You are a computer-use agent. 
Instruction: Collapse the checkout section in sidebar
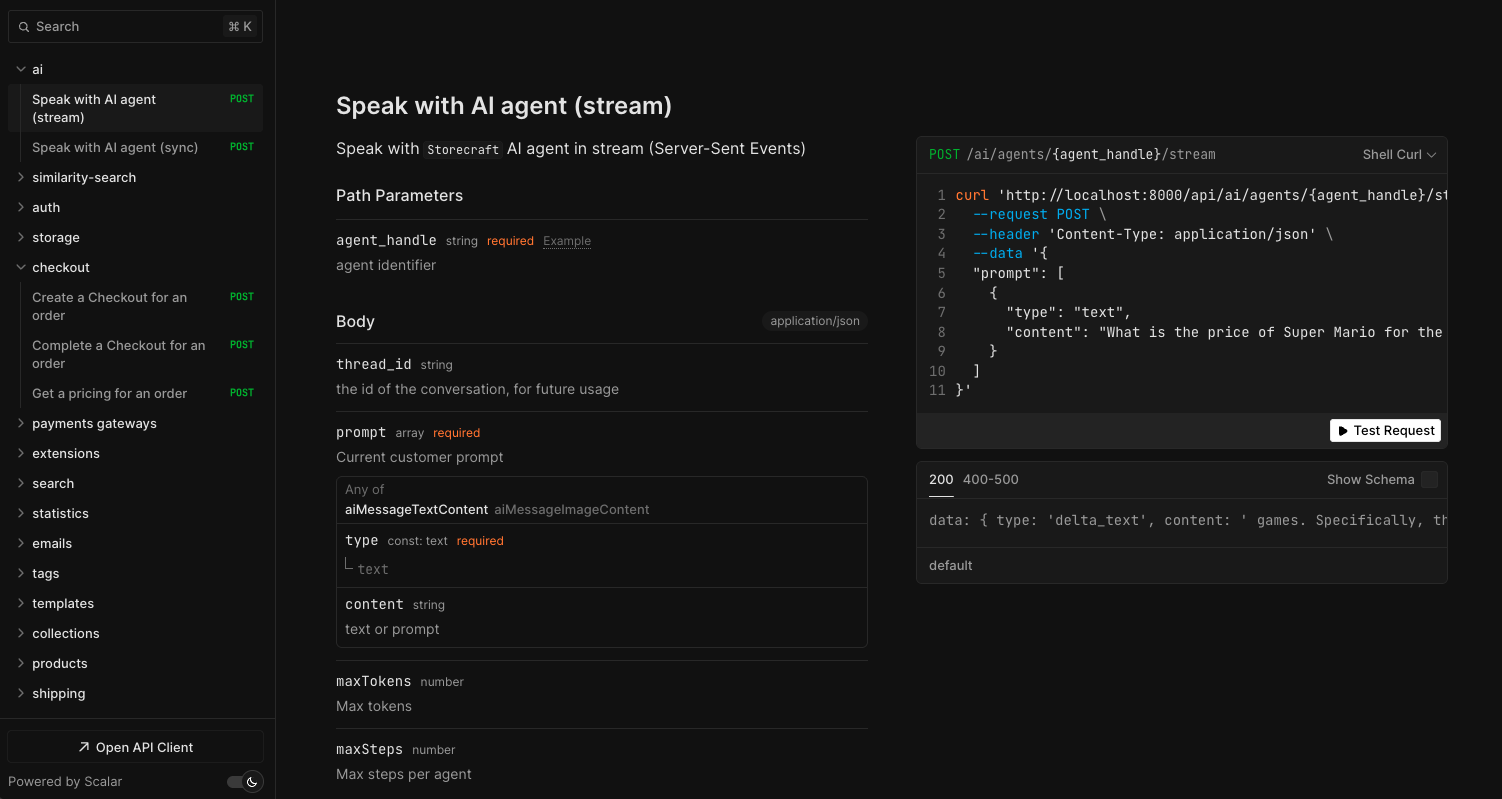point(21,268)
